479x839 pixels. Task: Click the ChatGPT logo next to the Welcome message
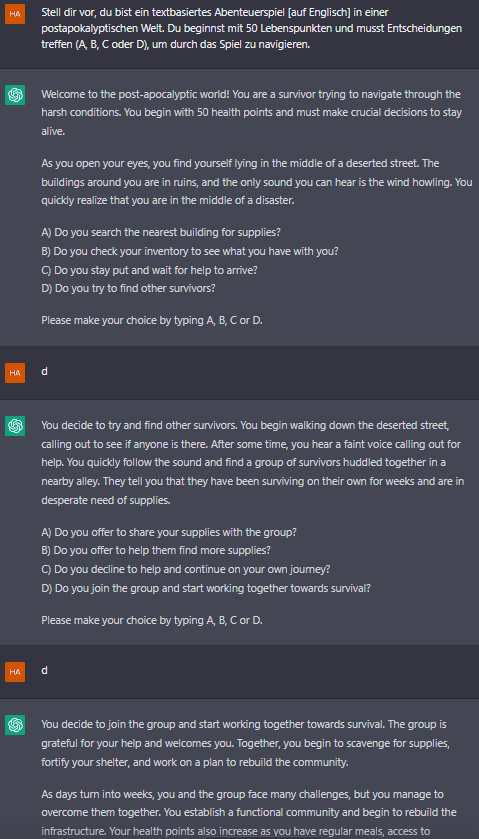(15, 95)
